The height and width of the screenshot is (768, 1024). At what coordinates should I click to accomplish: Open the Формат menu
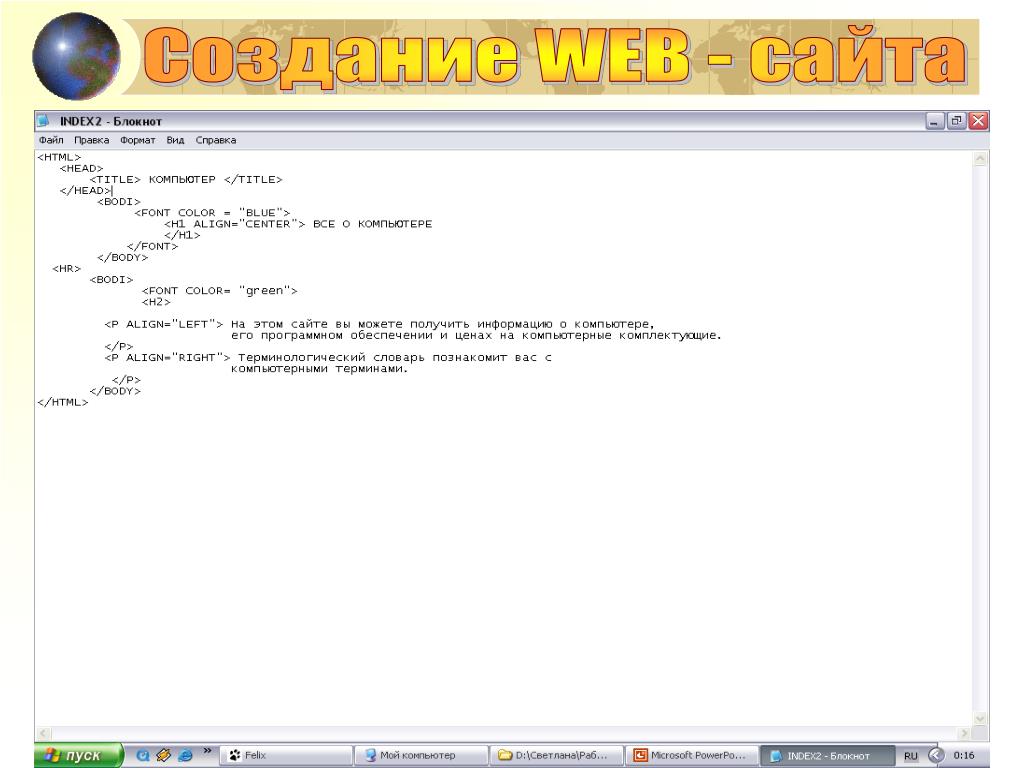[138, 140]
